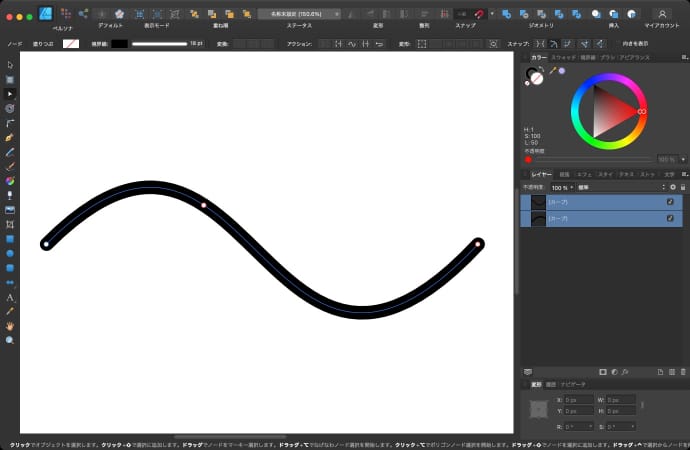Select the Move tool arrow
Screen dimensions: 690x450
click(x=10, y=65)
